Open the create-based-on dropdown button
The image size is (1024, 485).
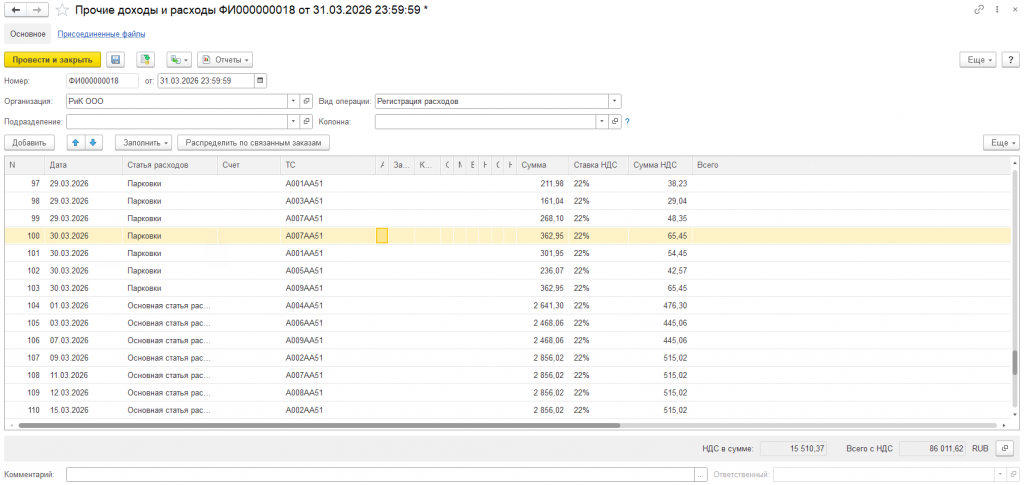click(x=179, y=59)
